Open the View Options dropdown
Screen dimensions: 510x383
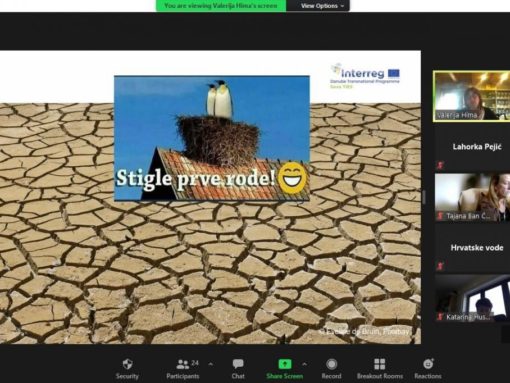[322, 6]
